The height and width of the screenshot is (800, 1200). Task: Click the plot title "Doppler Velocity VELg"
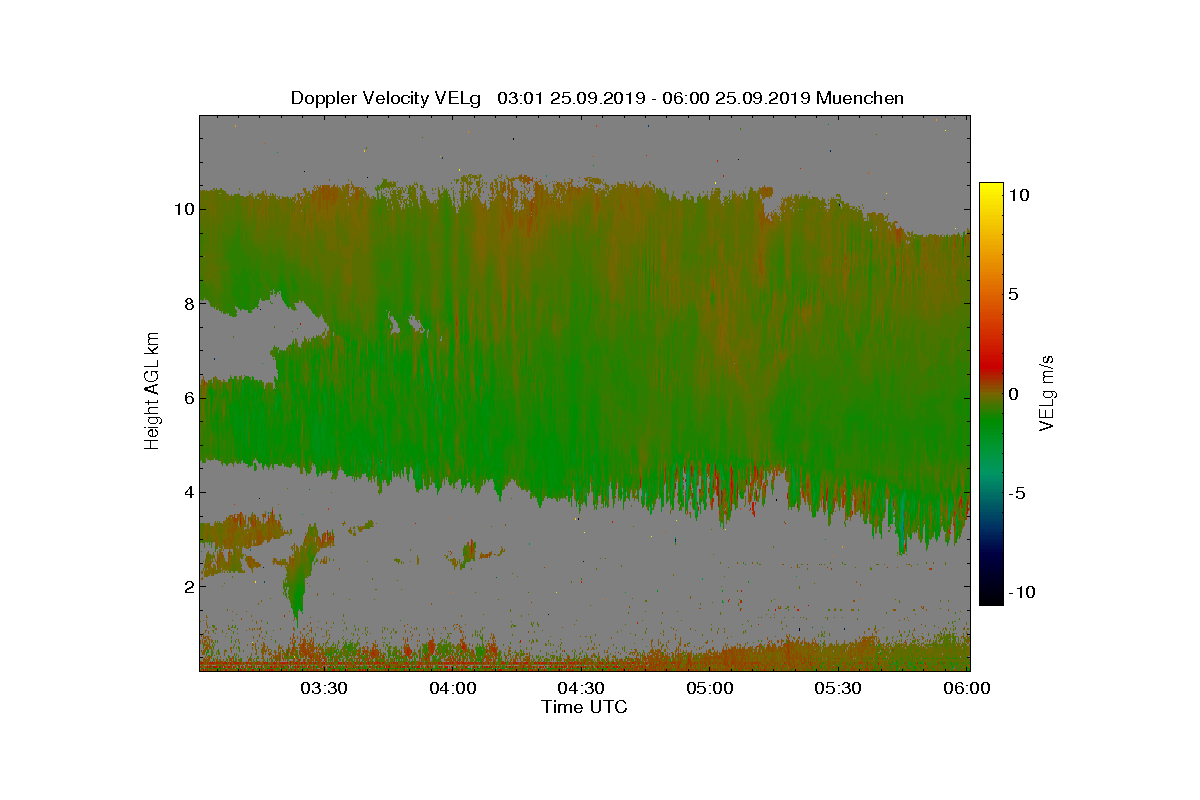point(386,98)
